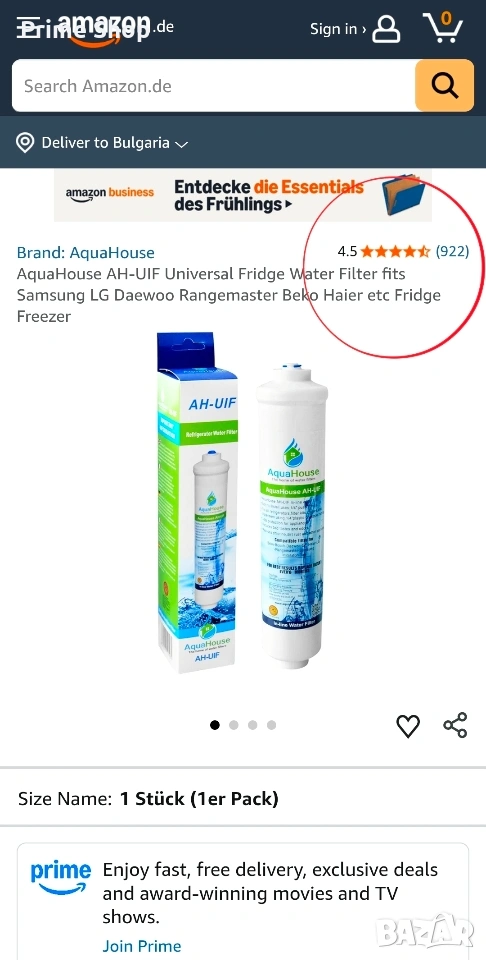Open the Size Name 1 Stück selector
The width and height of the screenshot is (486, 960).
point(243,798)
